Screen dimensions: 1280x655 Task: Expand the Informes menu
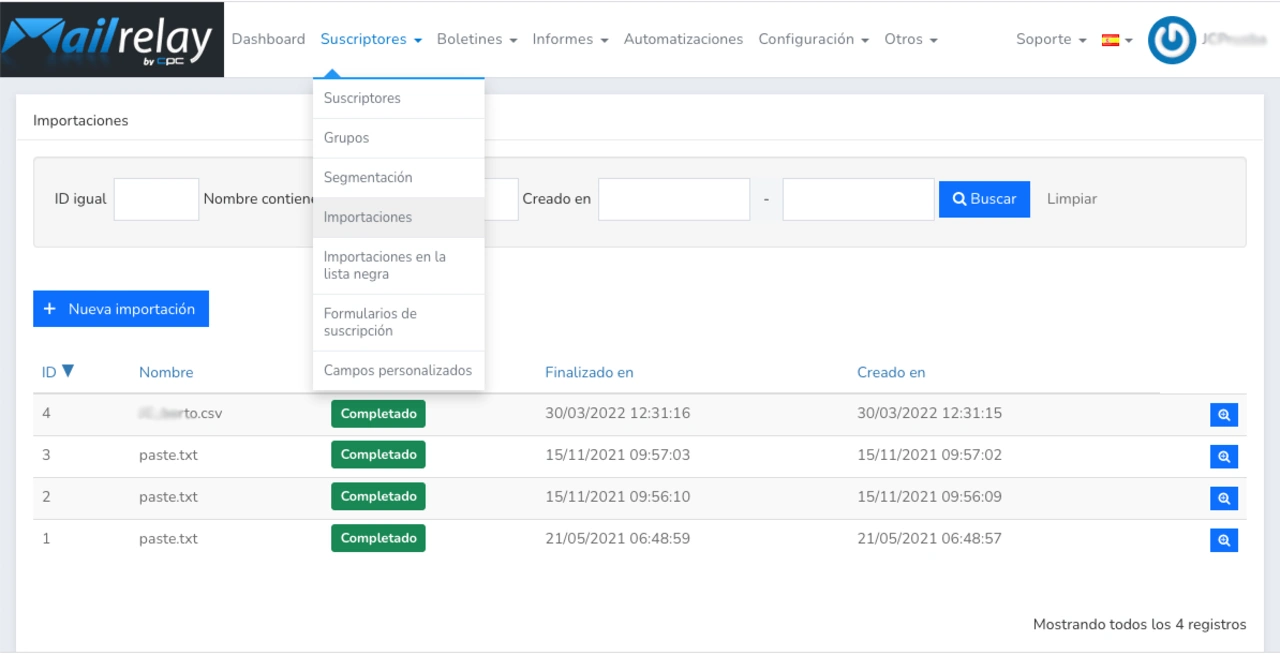[x=570, y=39]
